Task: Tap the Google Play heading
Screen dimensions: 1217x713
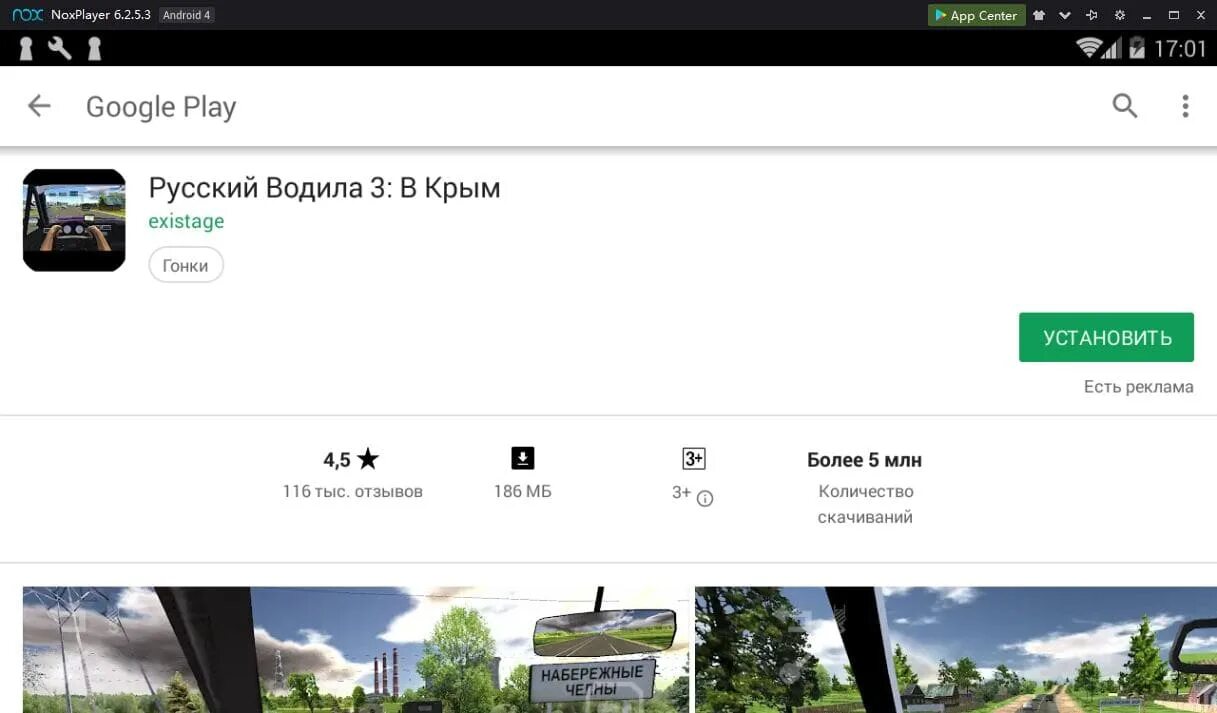Action: (161, 107)
